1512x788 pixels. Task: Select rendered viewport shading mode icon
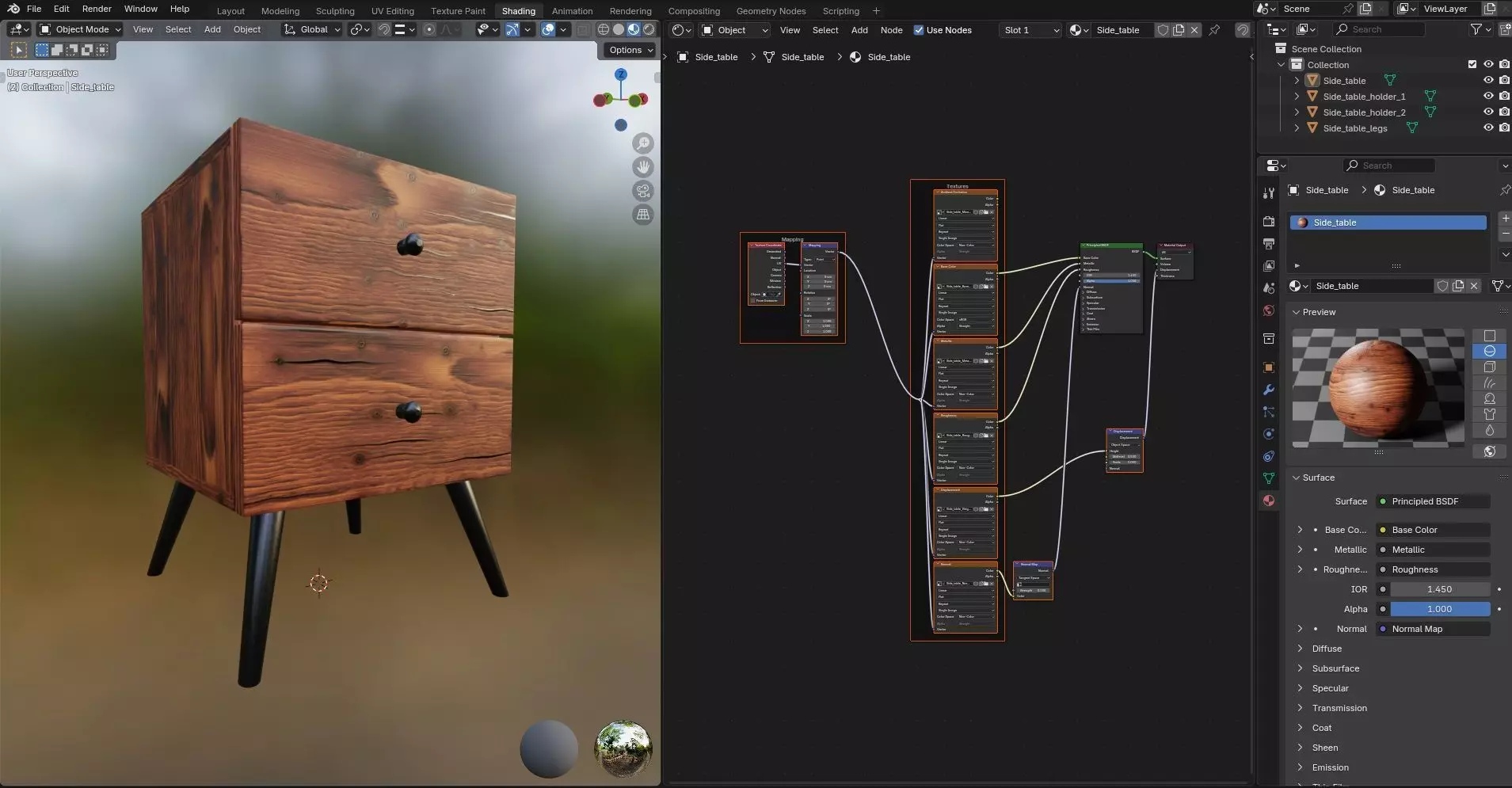[x=649, y=29]
